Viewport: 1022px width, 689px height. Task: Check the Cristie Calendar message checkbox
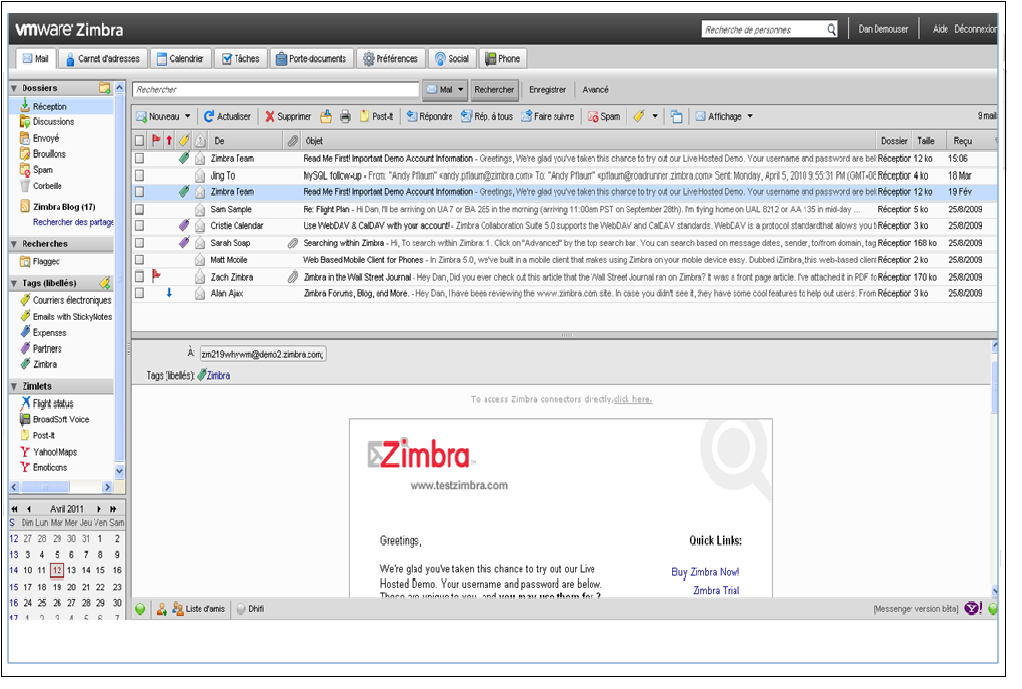(139, 226)
